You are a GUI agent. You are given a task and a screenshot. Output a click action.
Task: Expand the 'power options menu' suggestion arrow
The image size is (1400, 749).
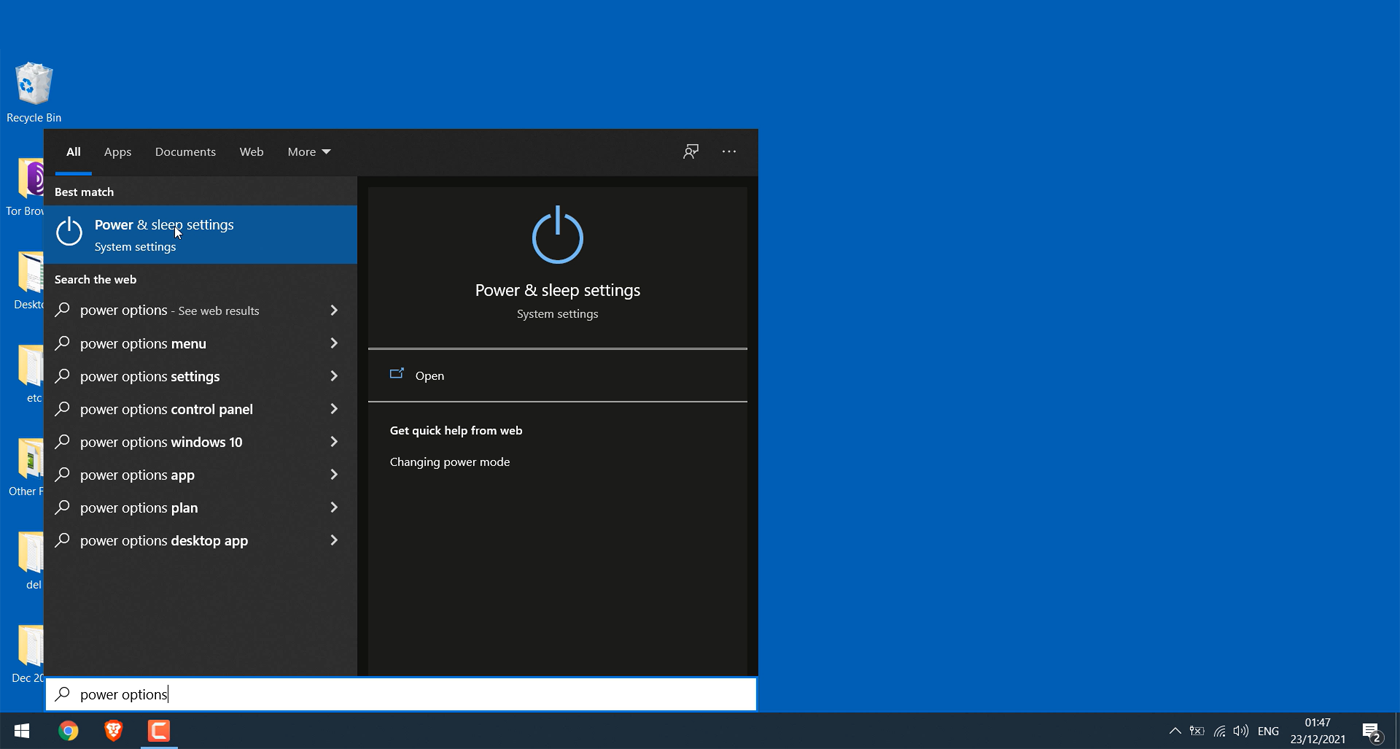(334, 343)
